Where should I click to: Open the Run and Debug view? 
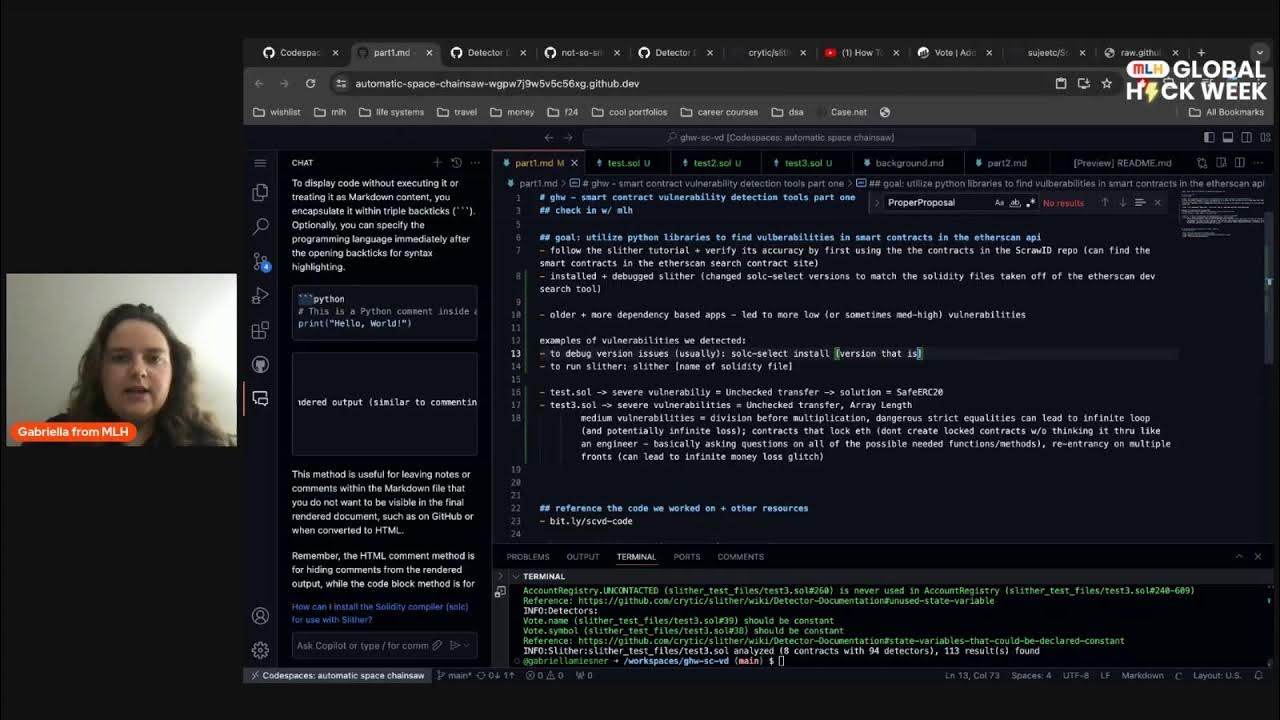click(260, 293)
